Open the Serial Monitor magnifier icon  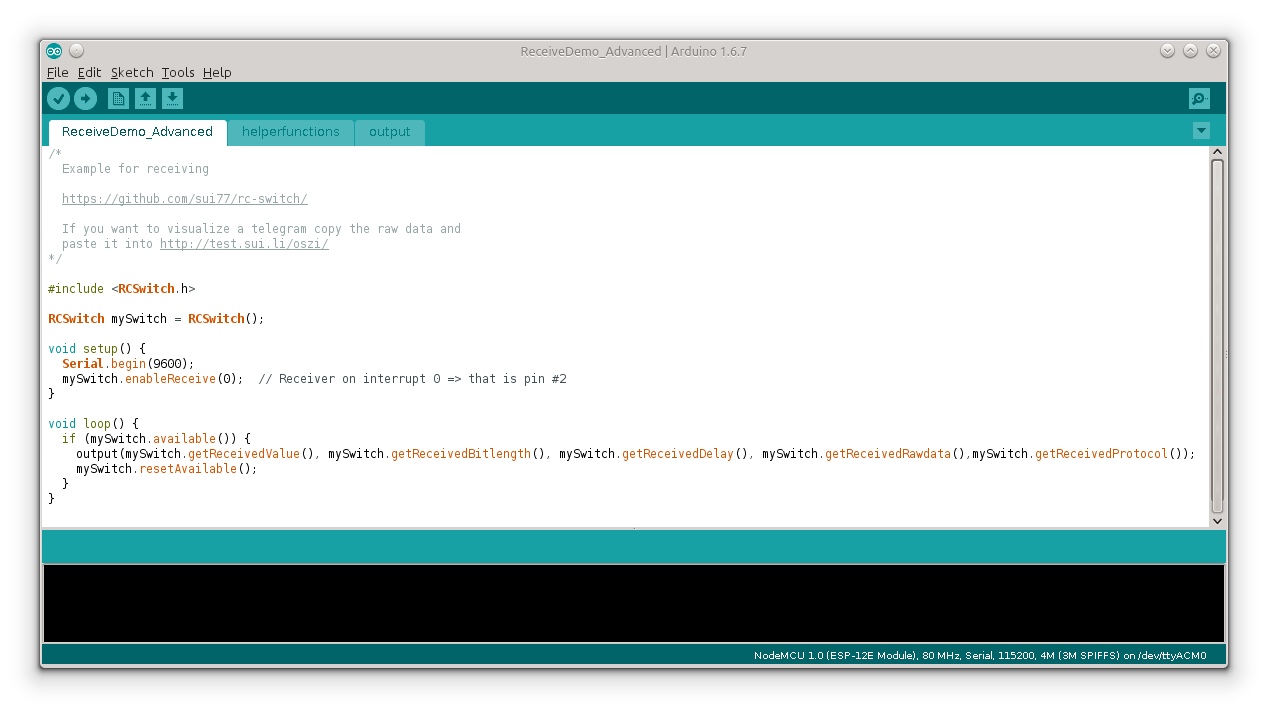pyautogui.click(x=1199, y=98)
